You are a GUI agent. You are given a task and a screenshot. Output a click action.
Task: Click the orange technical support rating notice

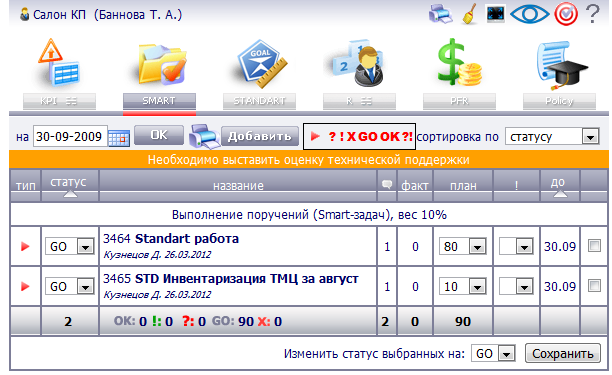pyautogui.click(x=309, y=160)
